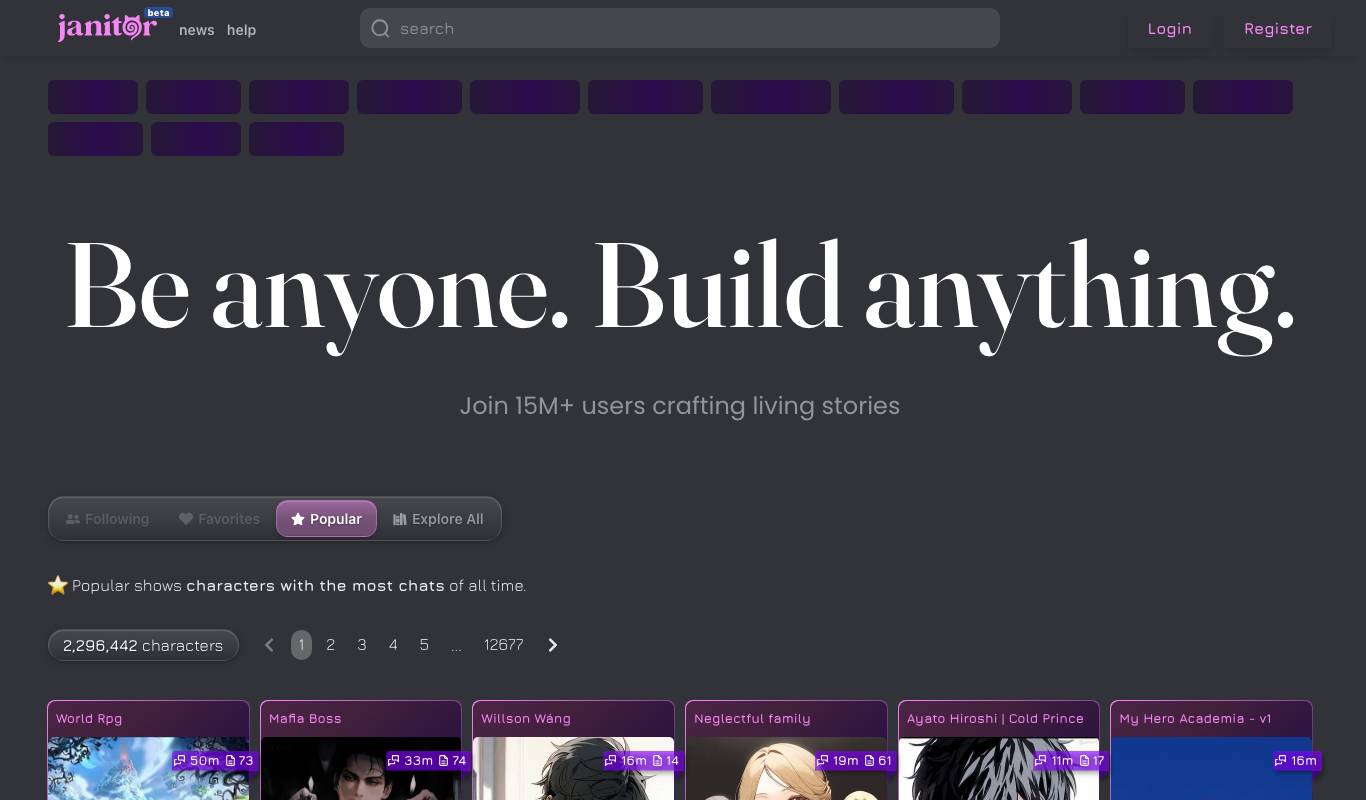The image size is (1366, 800).
Task: Click the chat count icon on World Rpg card
Action: [180, 761]
